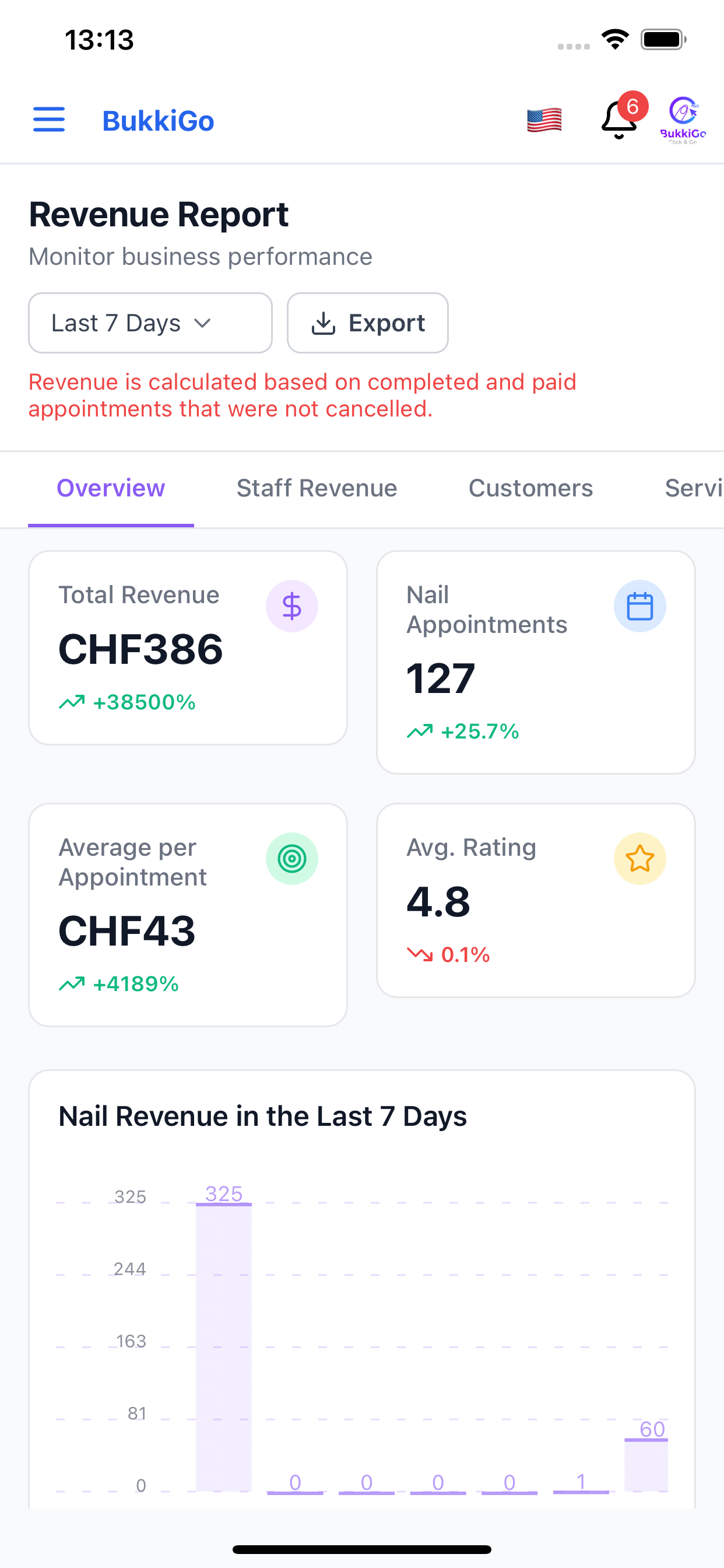Expand the Last 7 Days dropdown
The width and height of the screenshot is (724, 1568).
point(150,323)
